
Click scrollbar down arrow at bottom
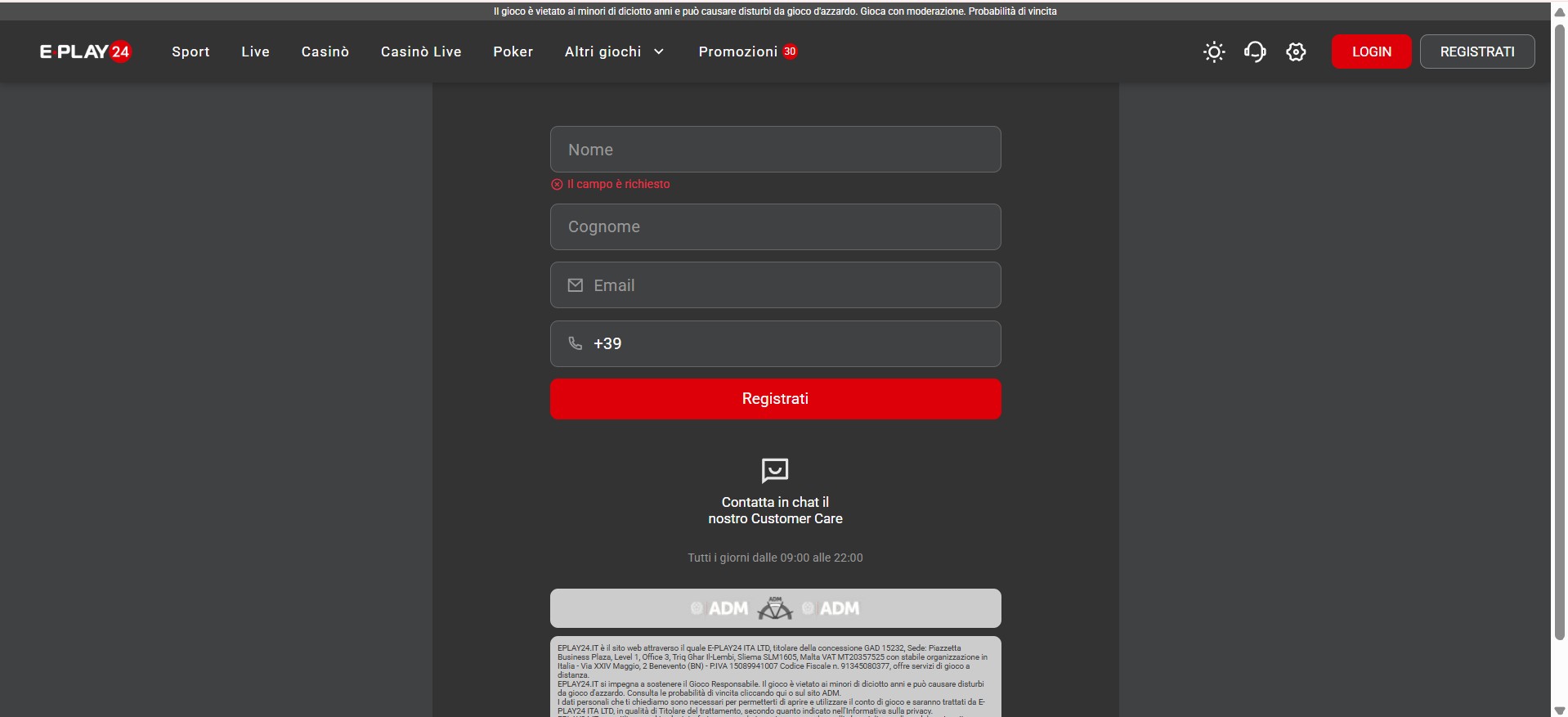click(x=1559, y=710)
